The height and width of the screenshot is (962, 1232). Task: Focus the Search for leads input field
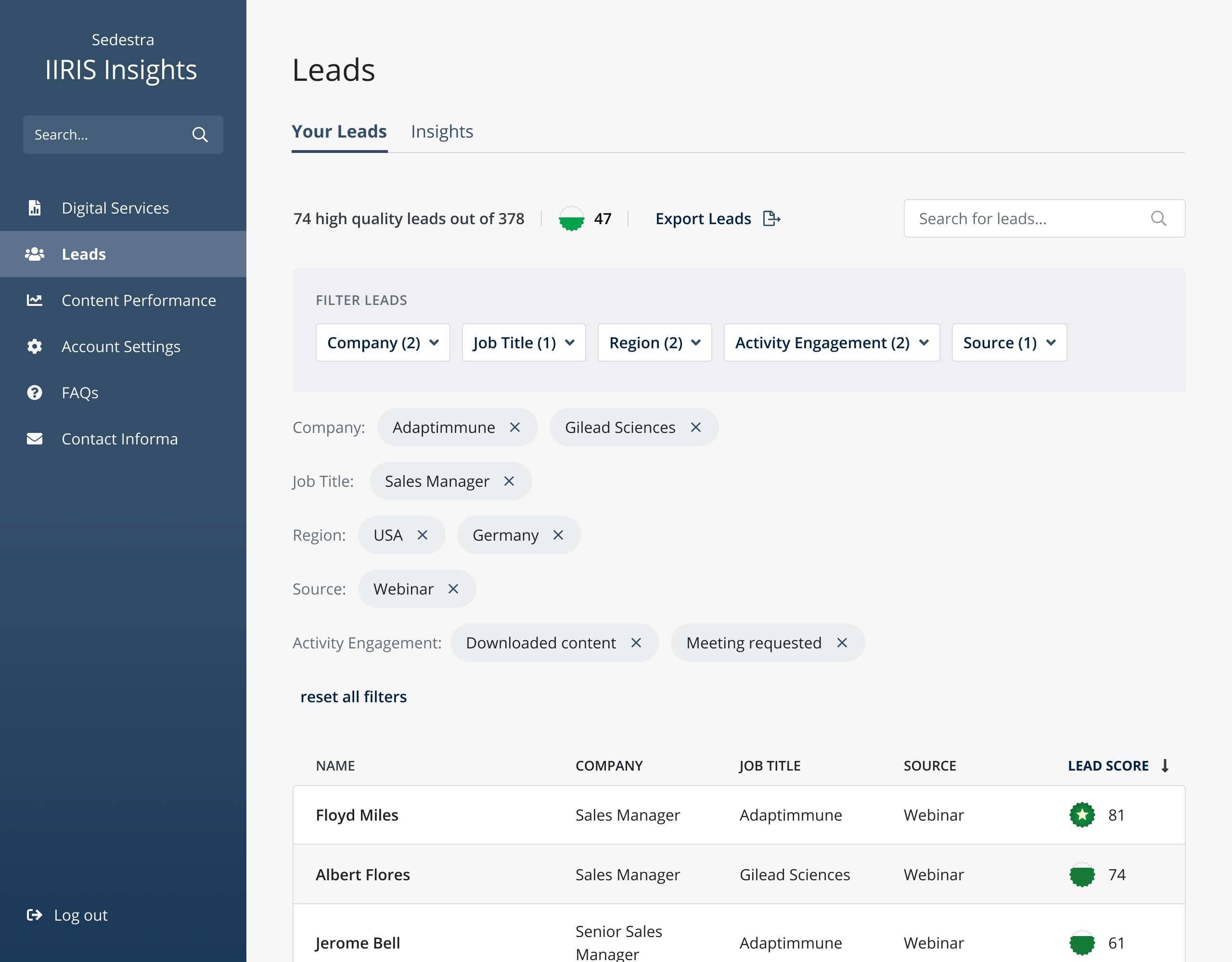pyautogui.click(x=1044, y=218)
